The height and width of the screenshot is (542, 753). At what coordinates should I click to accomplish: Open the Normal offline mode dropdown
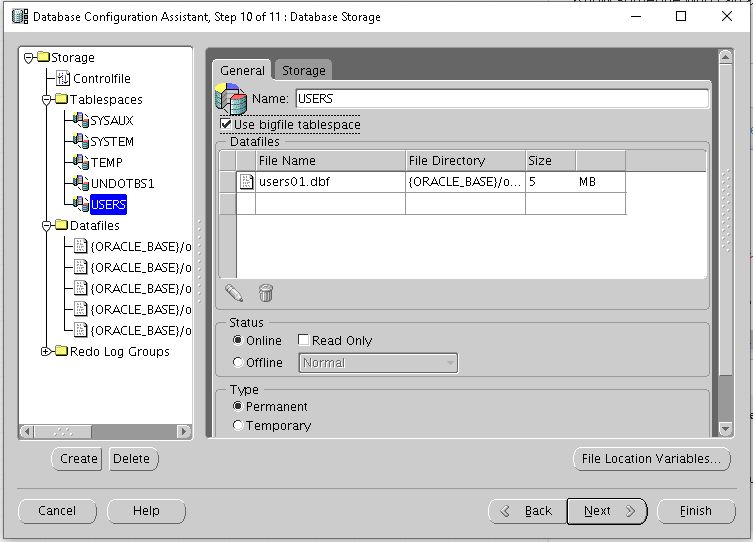pyautogui.click(x=378, y=363)
